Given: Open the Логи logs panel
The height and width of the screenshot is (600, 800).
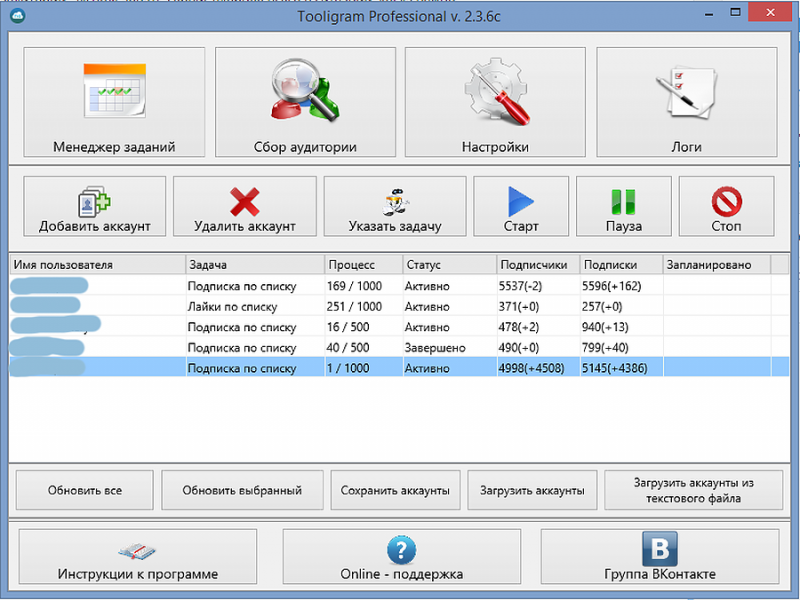Looking at the screenshot, I should click(686, 102).
